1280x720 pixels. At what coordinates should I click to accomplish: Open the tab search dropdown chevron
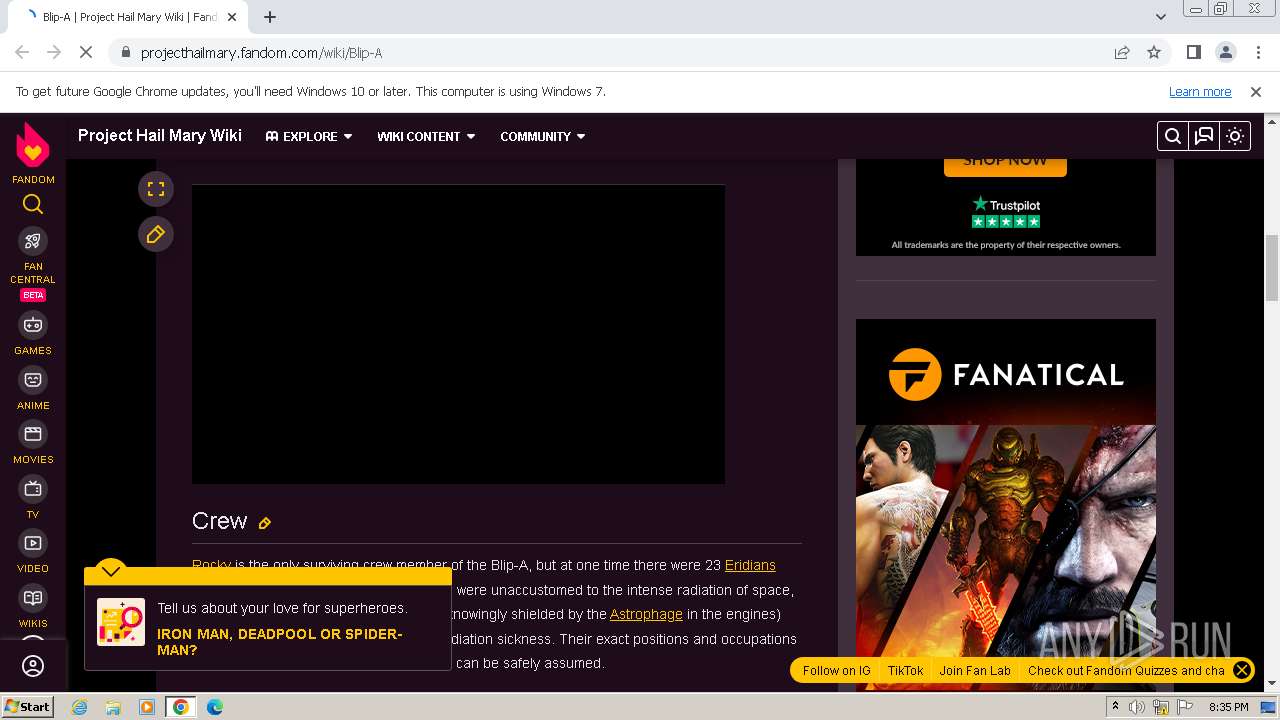coord(1160,17)
